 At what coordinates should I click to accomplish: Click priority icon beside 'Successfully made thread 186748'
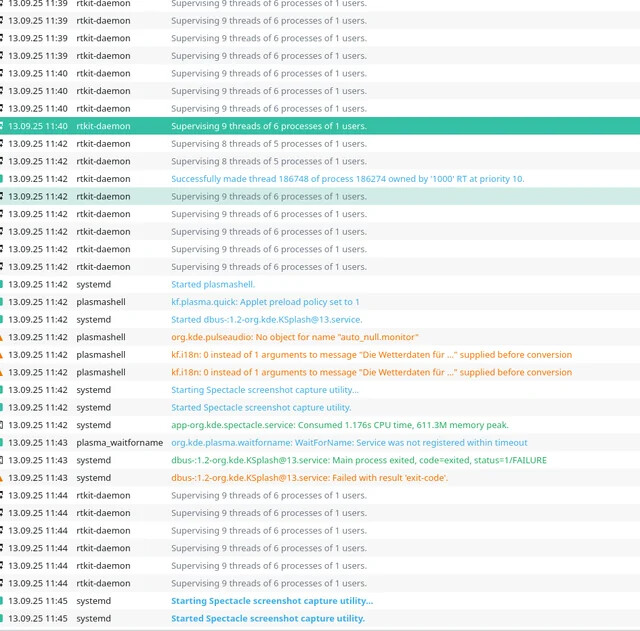point(2,179)
